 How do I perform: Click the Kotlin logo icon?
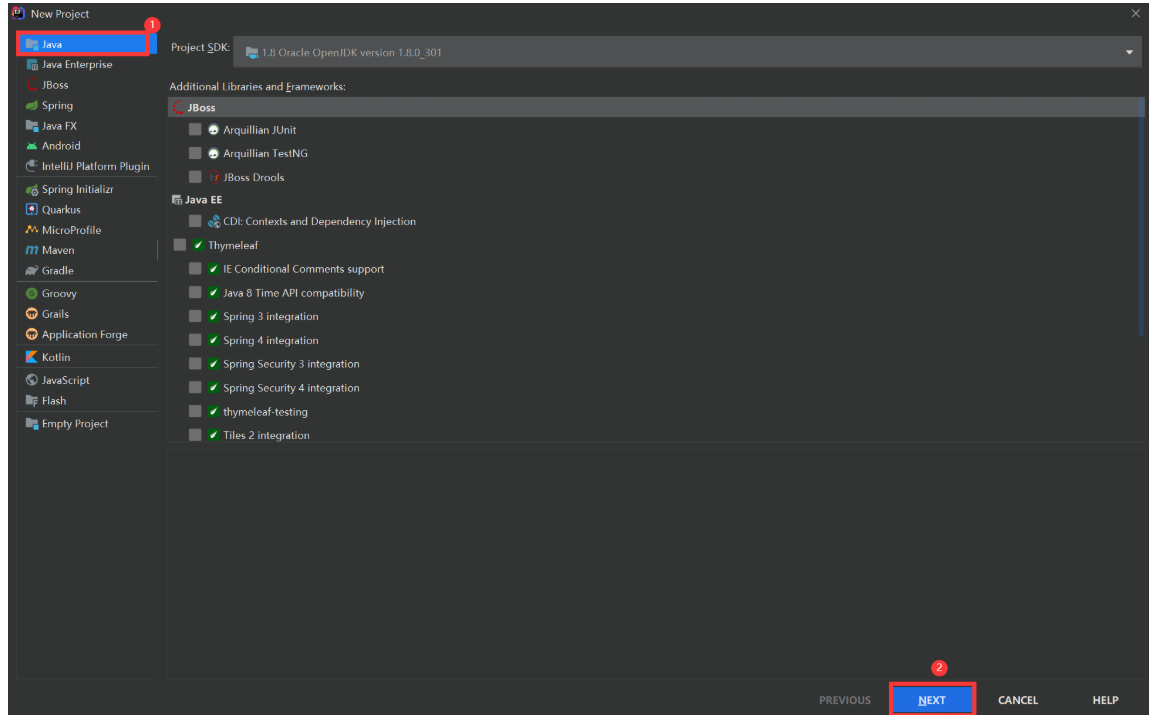pyautogui.click(x=31, y=357)
